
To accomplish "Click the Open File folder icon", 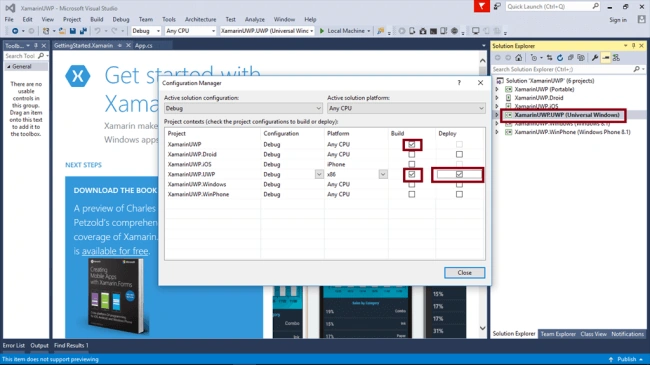I will coord(62,31).
